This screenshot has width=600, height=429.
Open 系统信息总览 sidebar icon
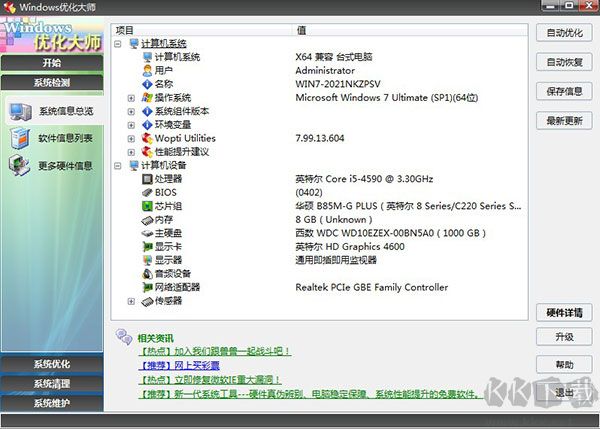coord(20,112)
